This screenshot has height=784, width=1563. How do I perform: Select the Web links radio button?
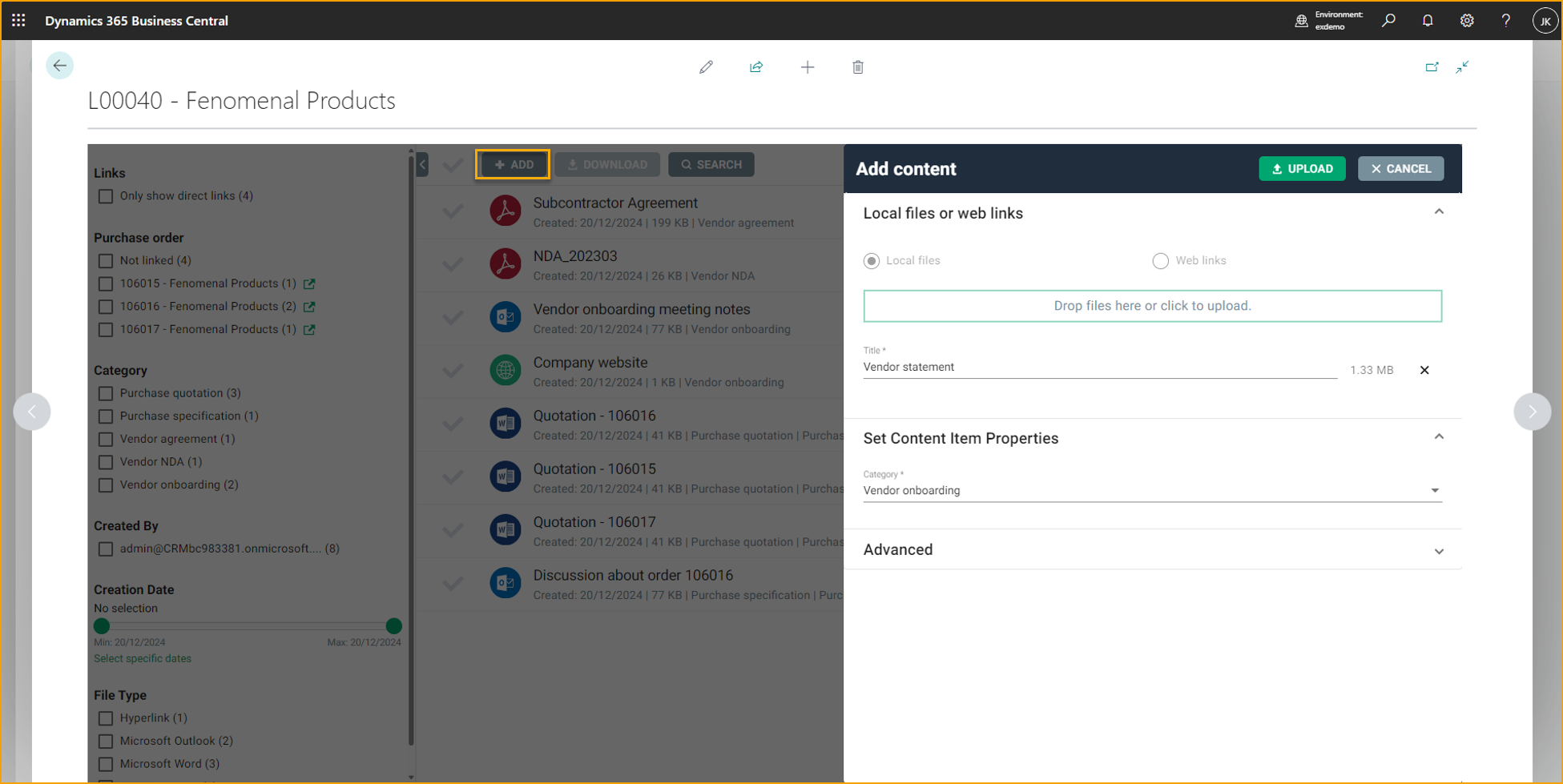pos(1160,261)
